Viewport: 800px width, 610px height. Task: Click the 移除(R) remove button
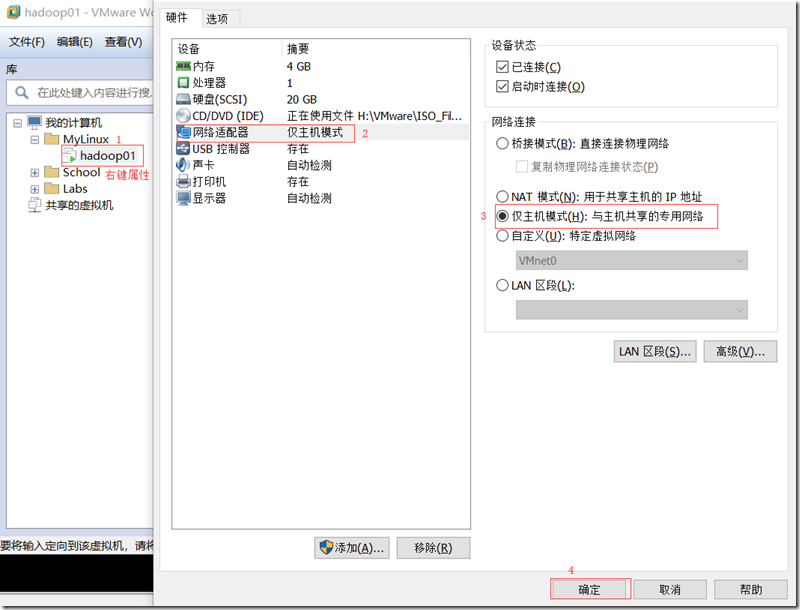pyautogui.click(x=433, y=548)
